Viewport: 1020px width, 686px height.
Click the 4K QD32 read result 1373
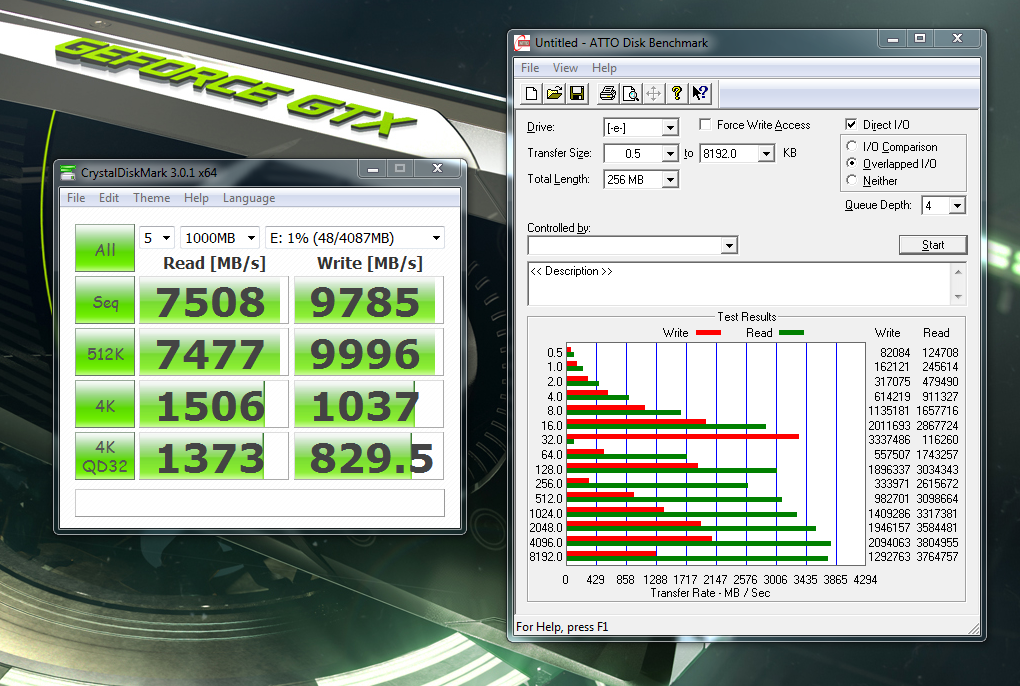tap(213, 456)
